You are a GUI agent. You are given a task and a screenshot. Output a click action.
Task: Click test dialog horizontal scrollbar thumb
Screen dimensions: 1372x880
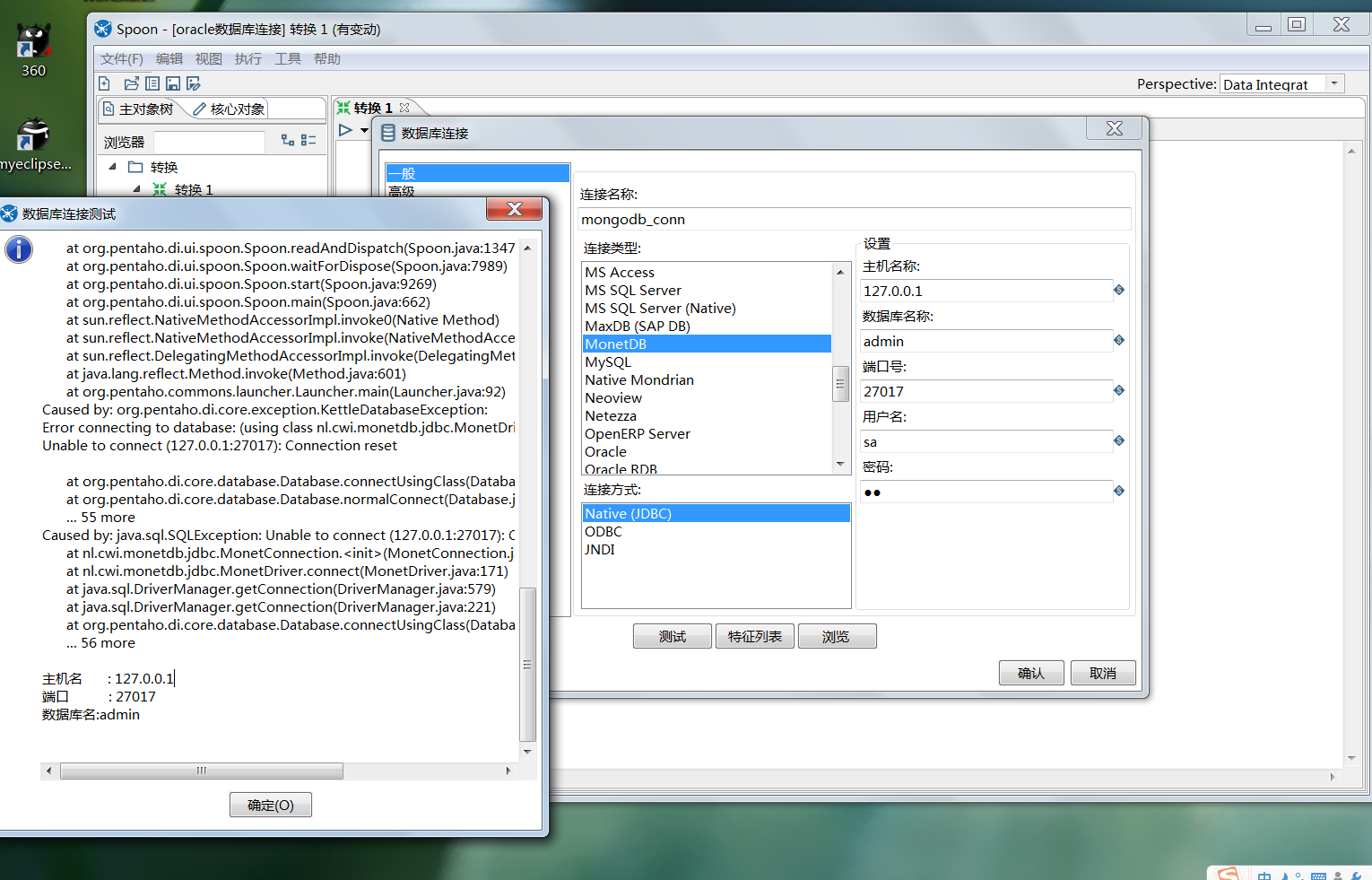(x=202, y=771)
